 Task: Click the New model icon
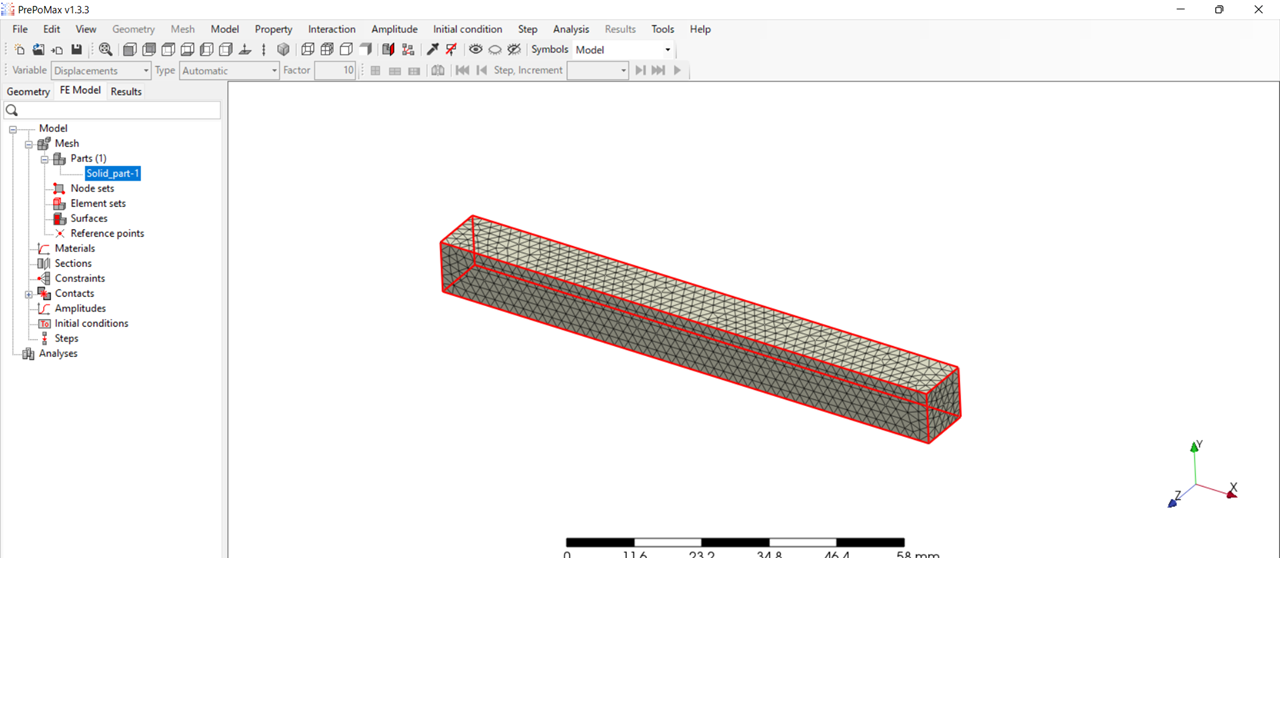[x=19, y=49]
